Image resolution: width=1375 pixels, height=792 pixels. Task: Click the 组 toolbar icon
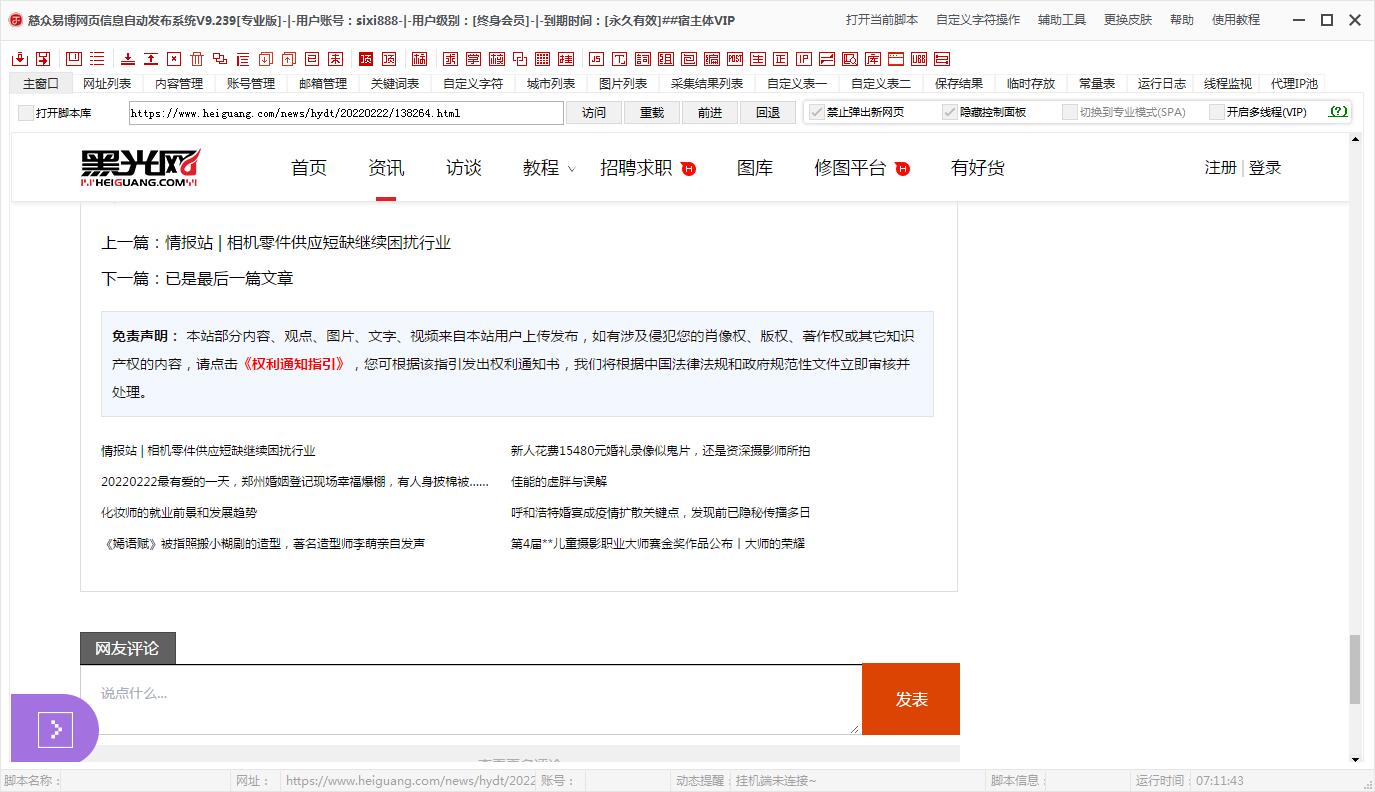665,59
